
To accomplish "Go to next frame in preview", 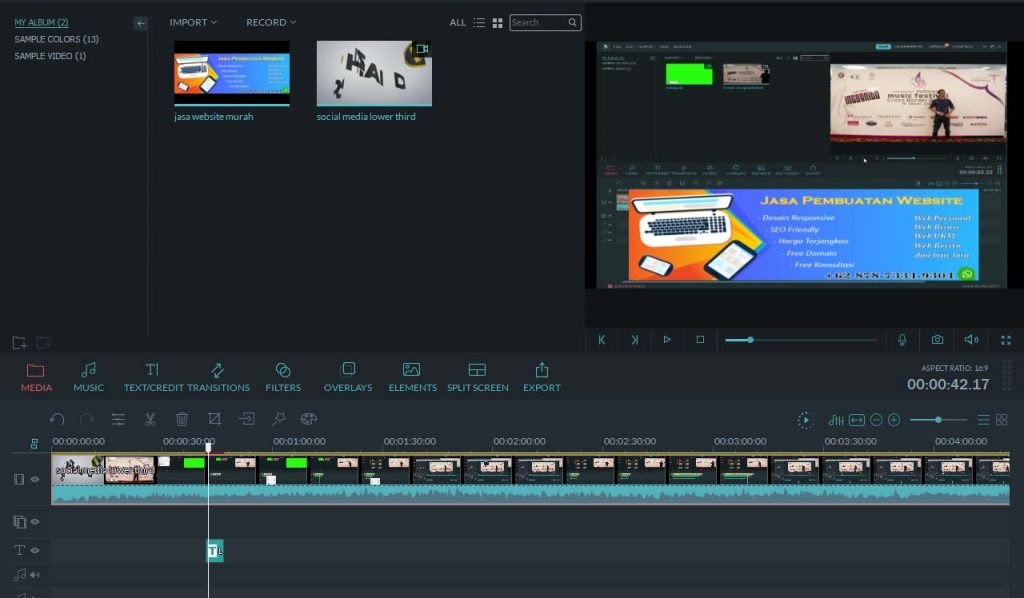I will (634, 339).
